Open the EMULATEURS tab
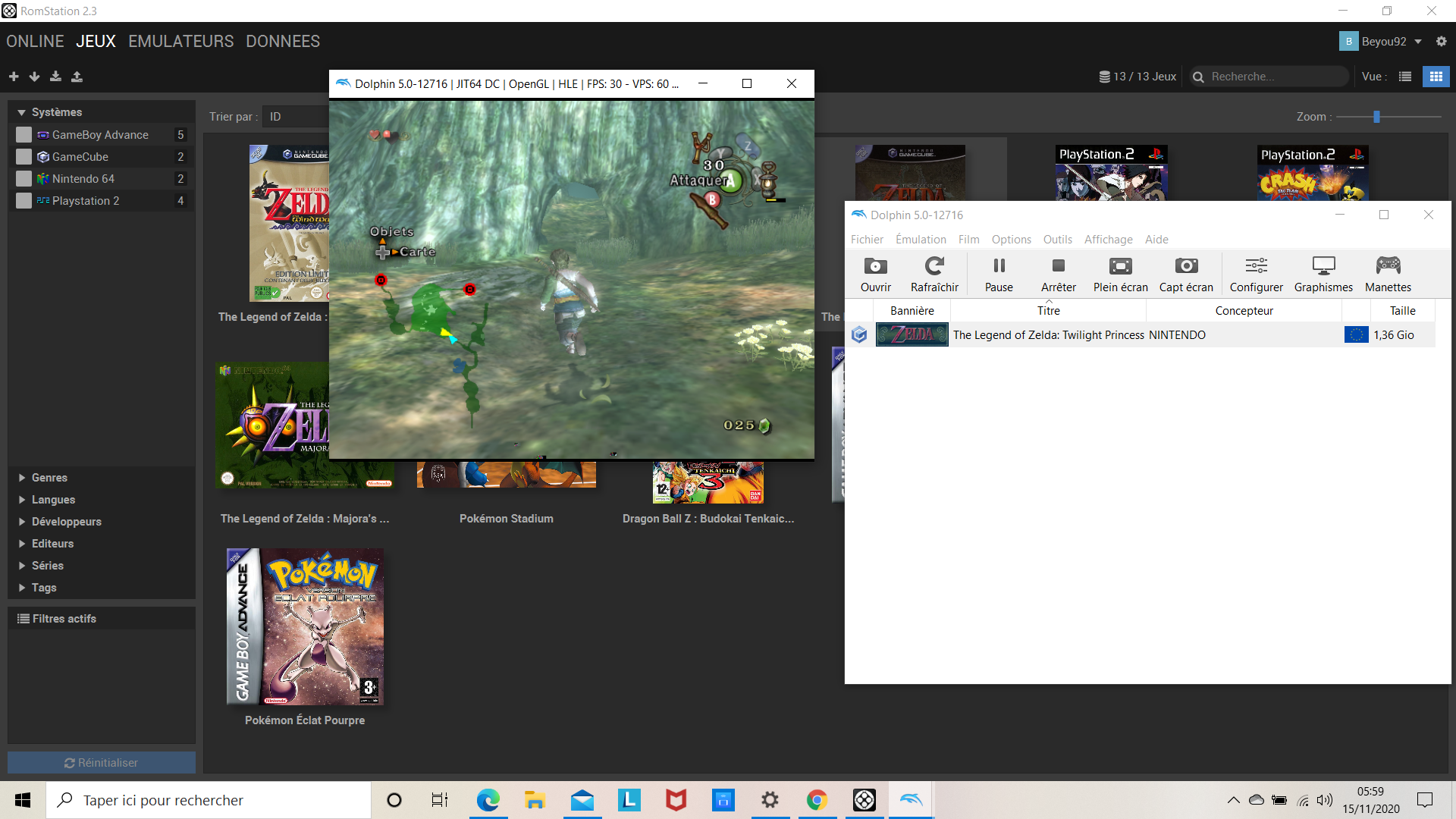The height and width of the screenshot is (819, 1456). click(x=180, y=41)
